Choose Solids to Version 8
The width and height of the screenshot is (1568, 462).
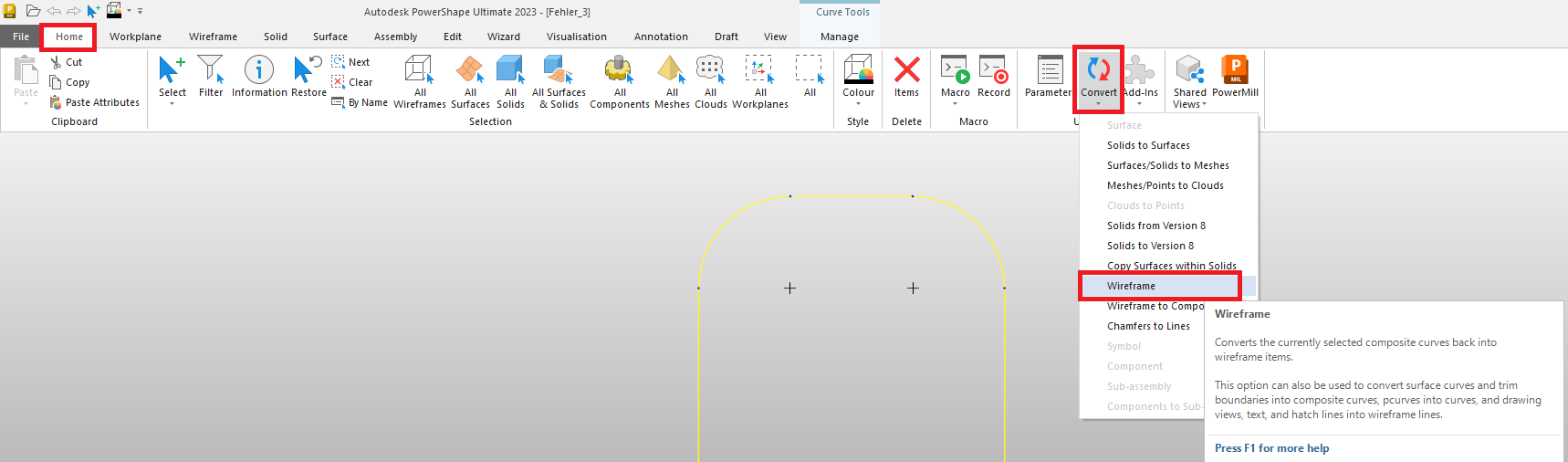[1168, 246]
